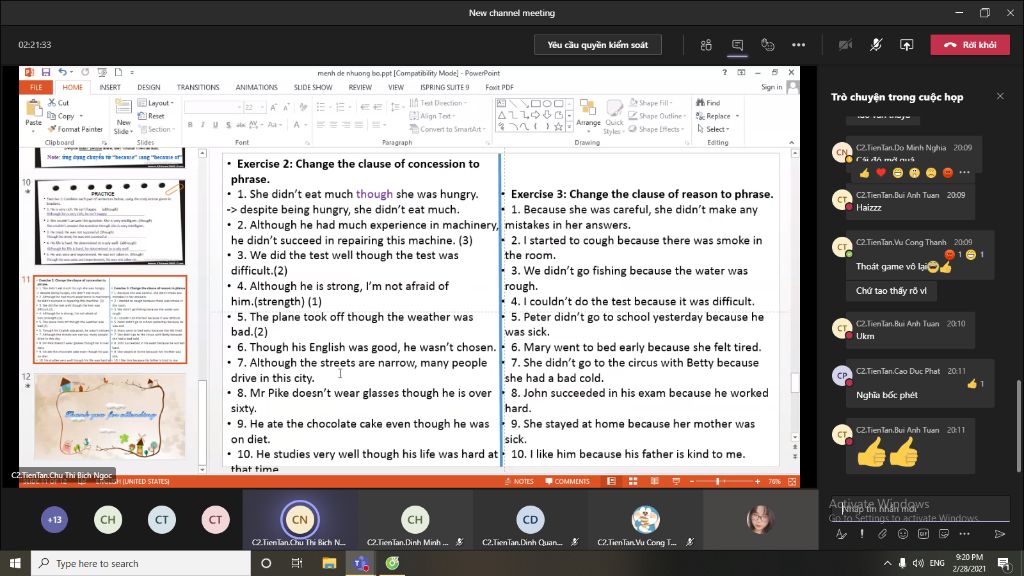1024x576 pixels.
Task: Open Quick Styles gallery
Action: coord(613,118)
